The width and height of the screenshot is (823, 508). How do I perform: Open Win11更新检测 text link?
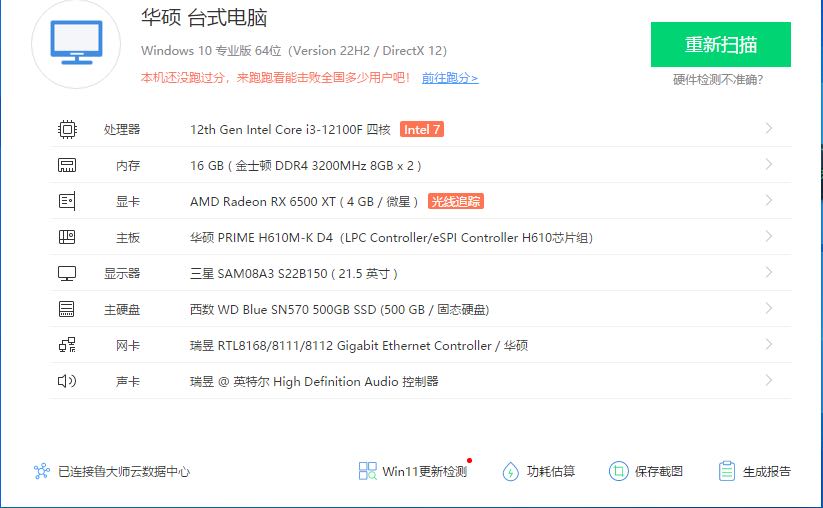[x=424, y=471]
